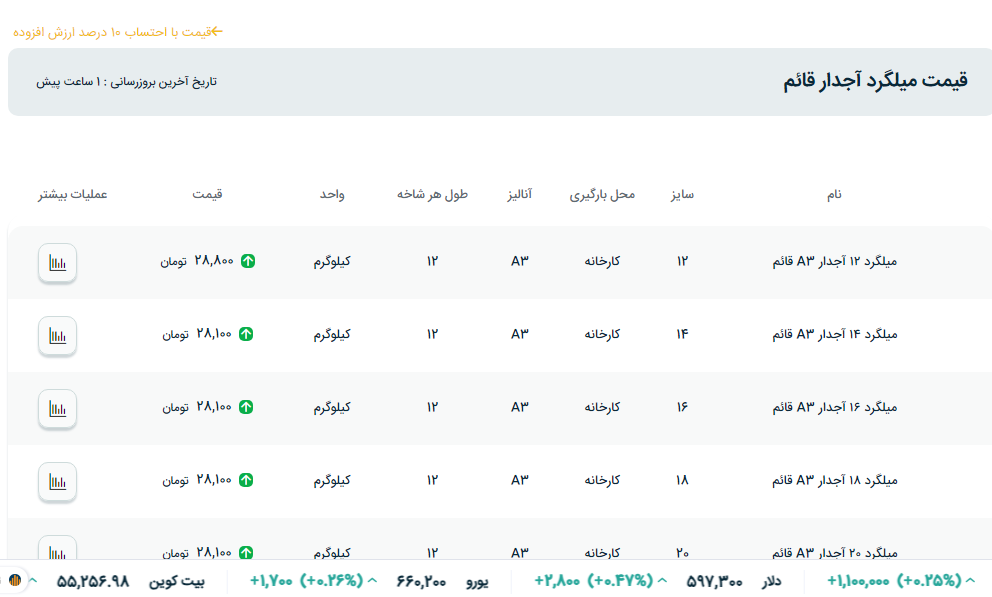
Task: Click the Bitcoin coin icon in ticker
Action: point(16,580)
